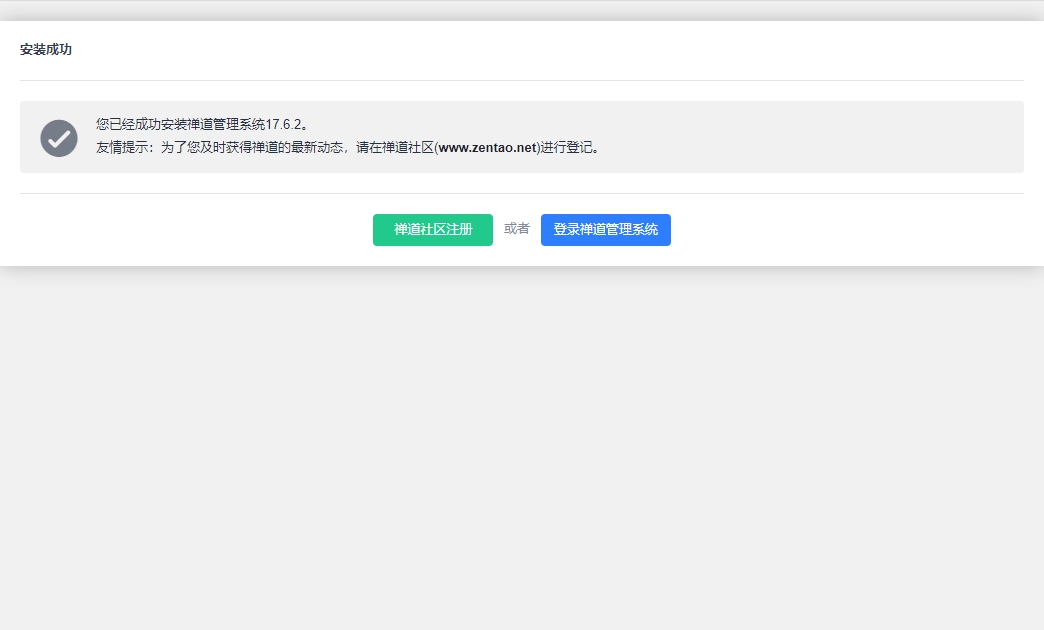Click the version number 17.6.2
Image resolution: width=1044 pixels, height=630 pixels.
[x=284, y=125]
